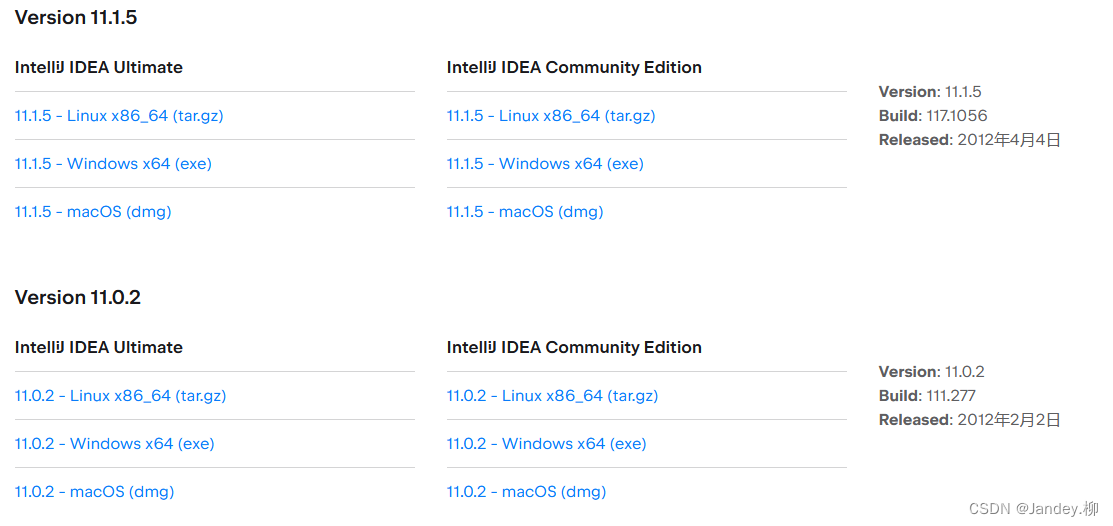Download Community Edition 11.0.2 Windows exe

(x=546, y=444)
